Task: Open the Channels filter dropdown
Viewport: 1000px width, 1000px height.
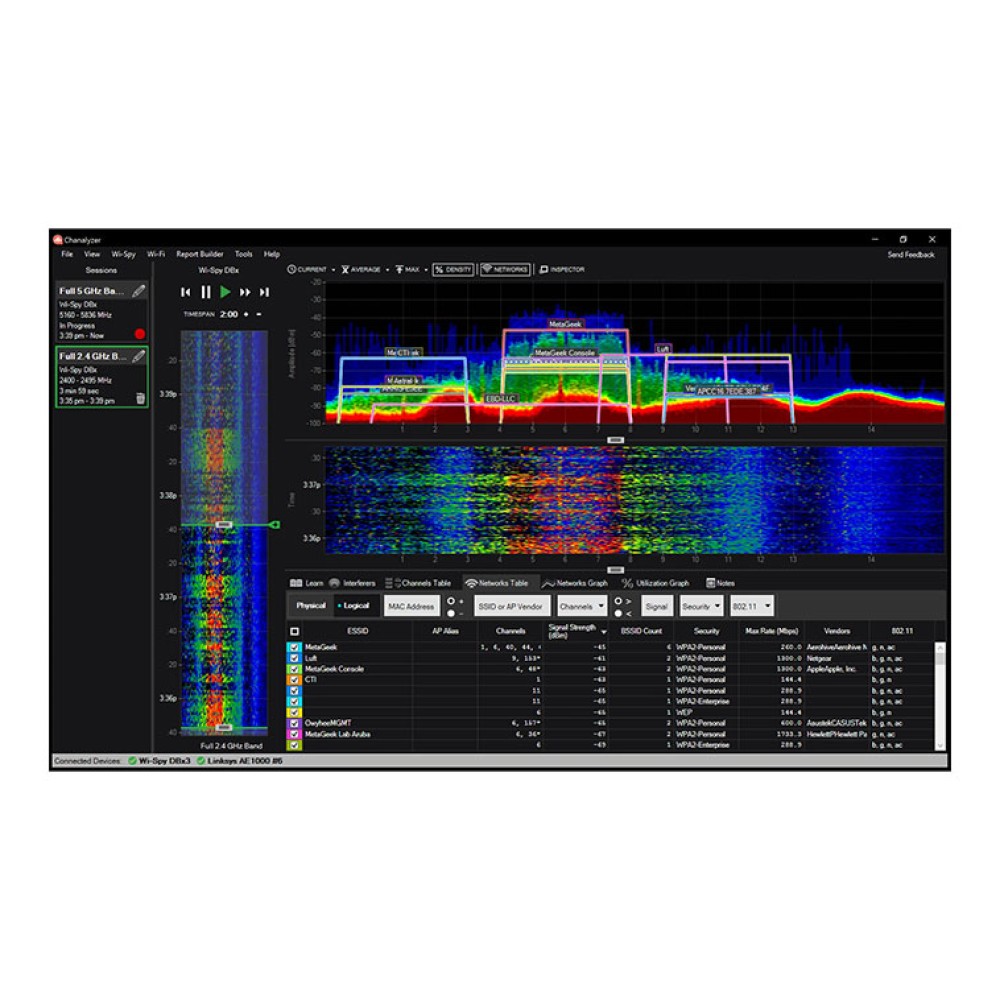Action: point(582,607)
